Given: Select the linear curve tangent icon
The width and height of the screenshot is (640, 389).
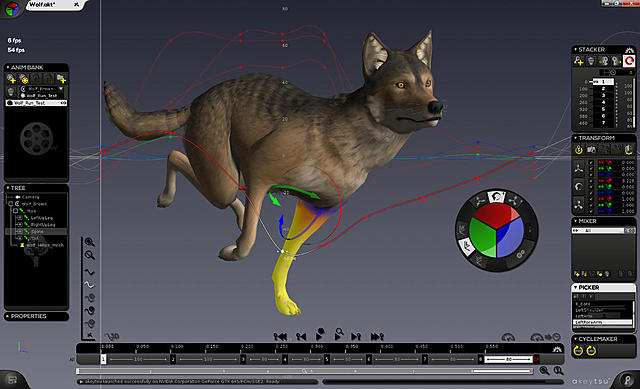Looking at the screenshot, I should pos(89,271).
